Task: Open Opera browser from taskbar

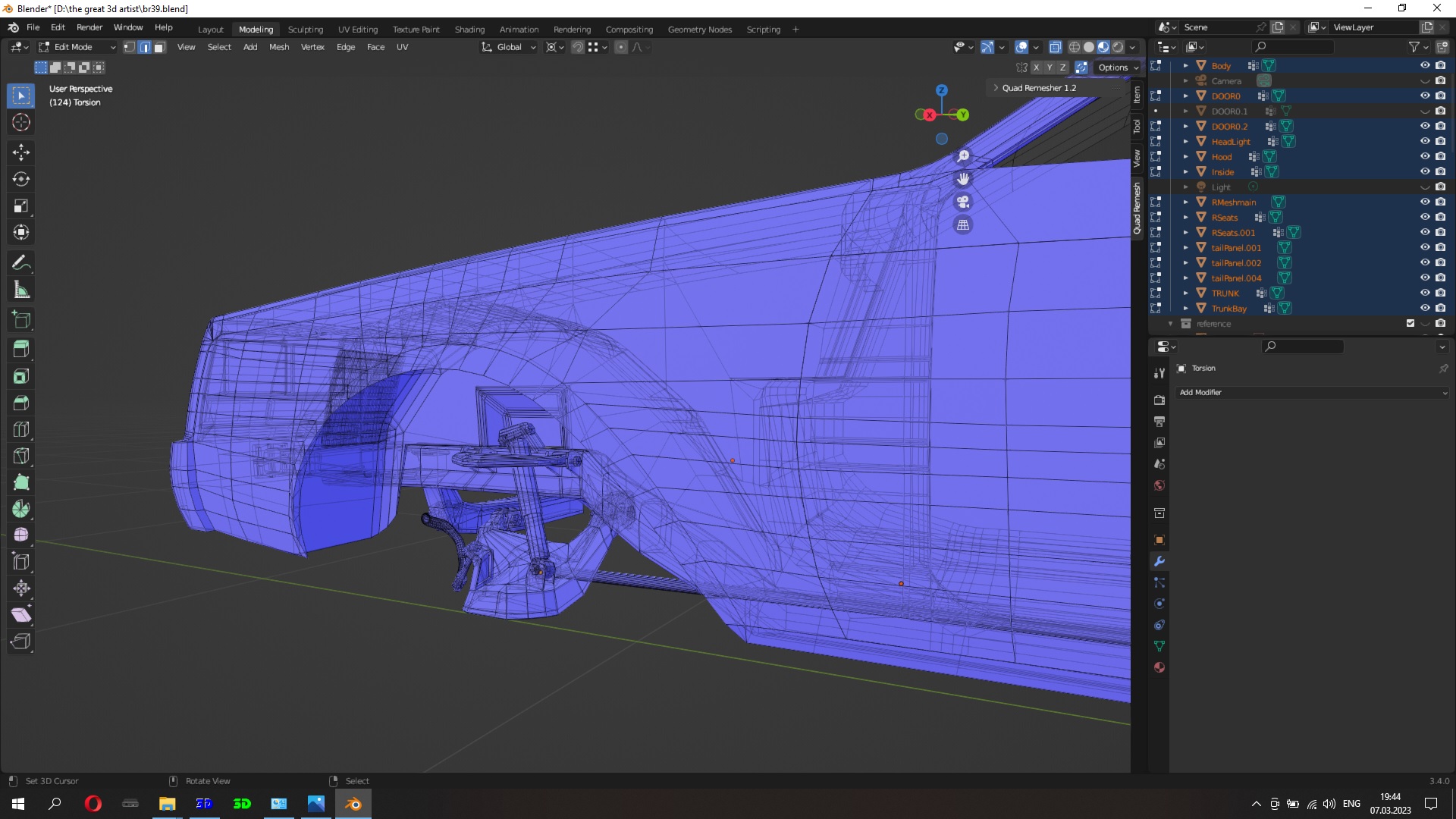Action: click(93, 804)
